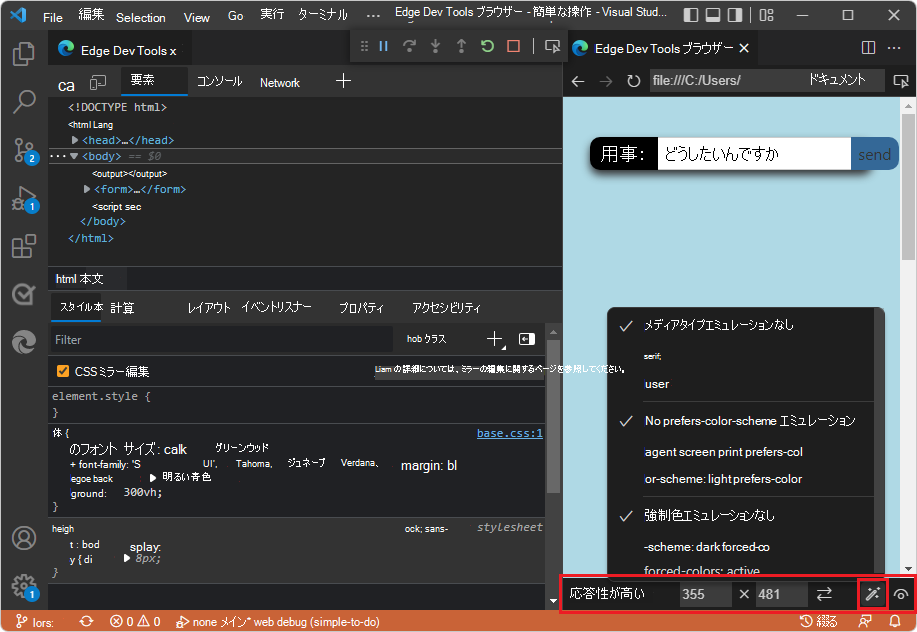The height and width of the screenshot is (632, 917).
Task: Open Run and Debug view
Action: tap(23, 199)
